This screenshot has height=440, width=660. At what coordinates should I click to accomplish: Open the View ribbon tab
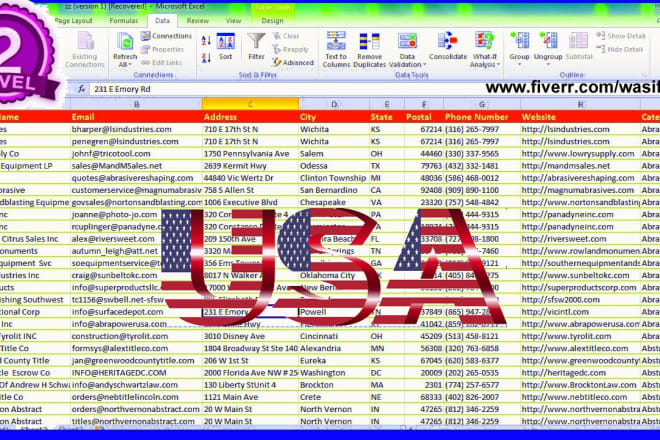233,20
